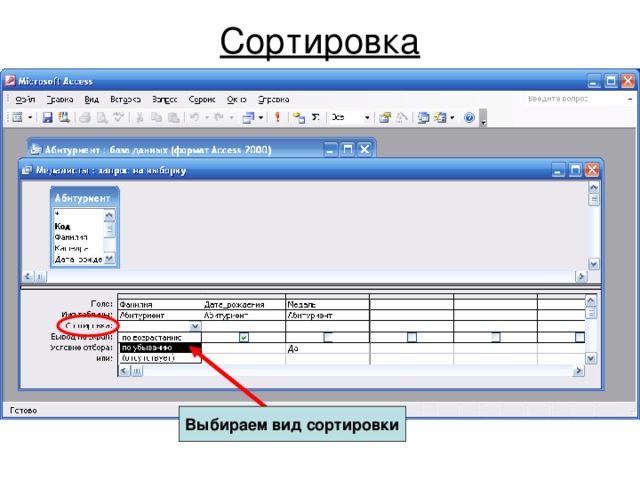Viewport: 640px width, 480px height.
Task: Click the Save icon in the toolbar
Action: 47,118
